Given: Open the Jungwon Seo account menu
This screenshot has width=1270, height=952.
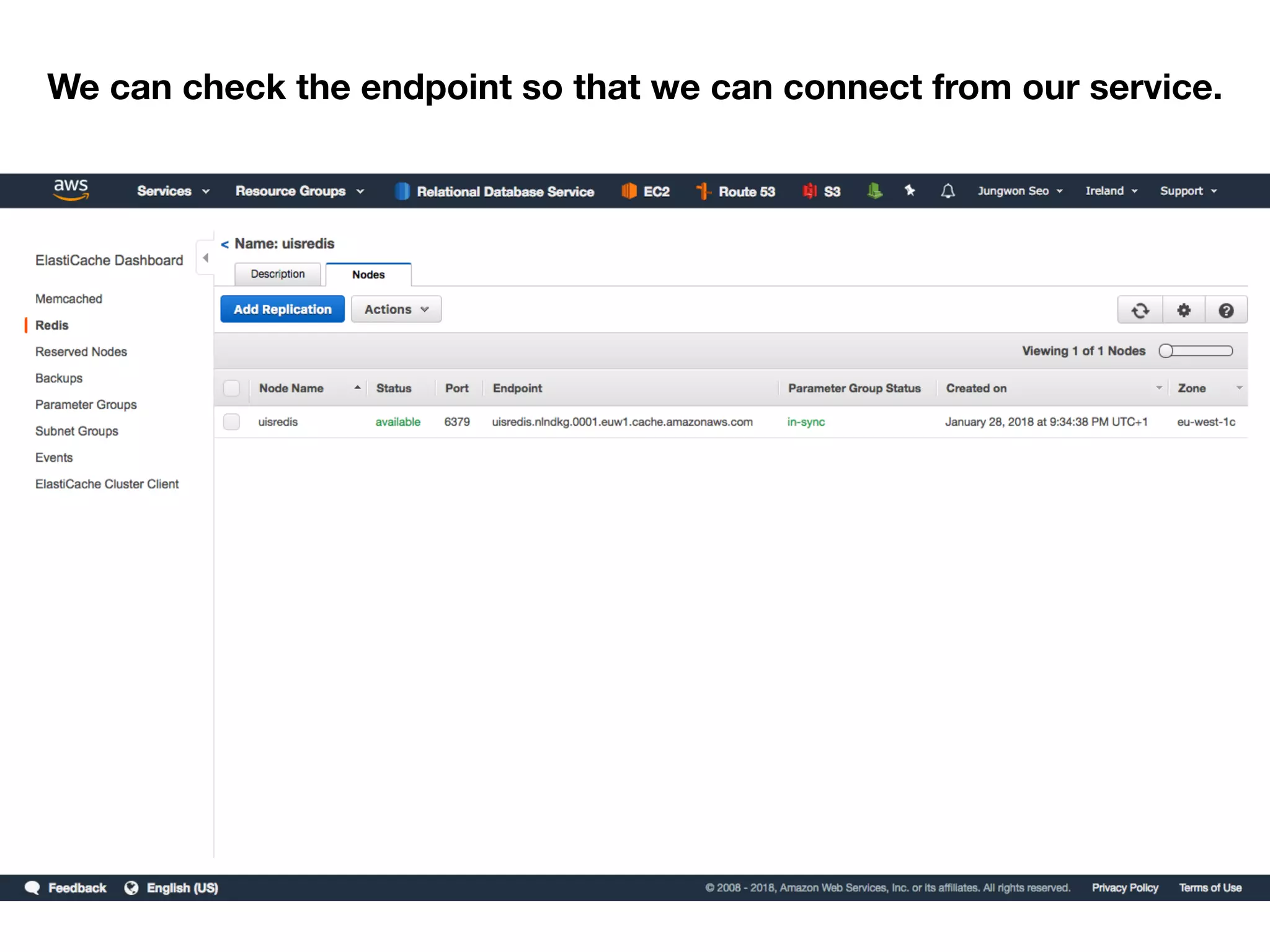Looking at the screenshot, I should click(1020, 191).
